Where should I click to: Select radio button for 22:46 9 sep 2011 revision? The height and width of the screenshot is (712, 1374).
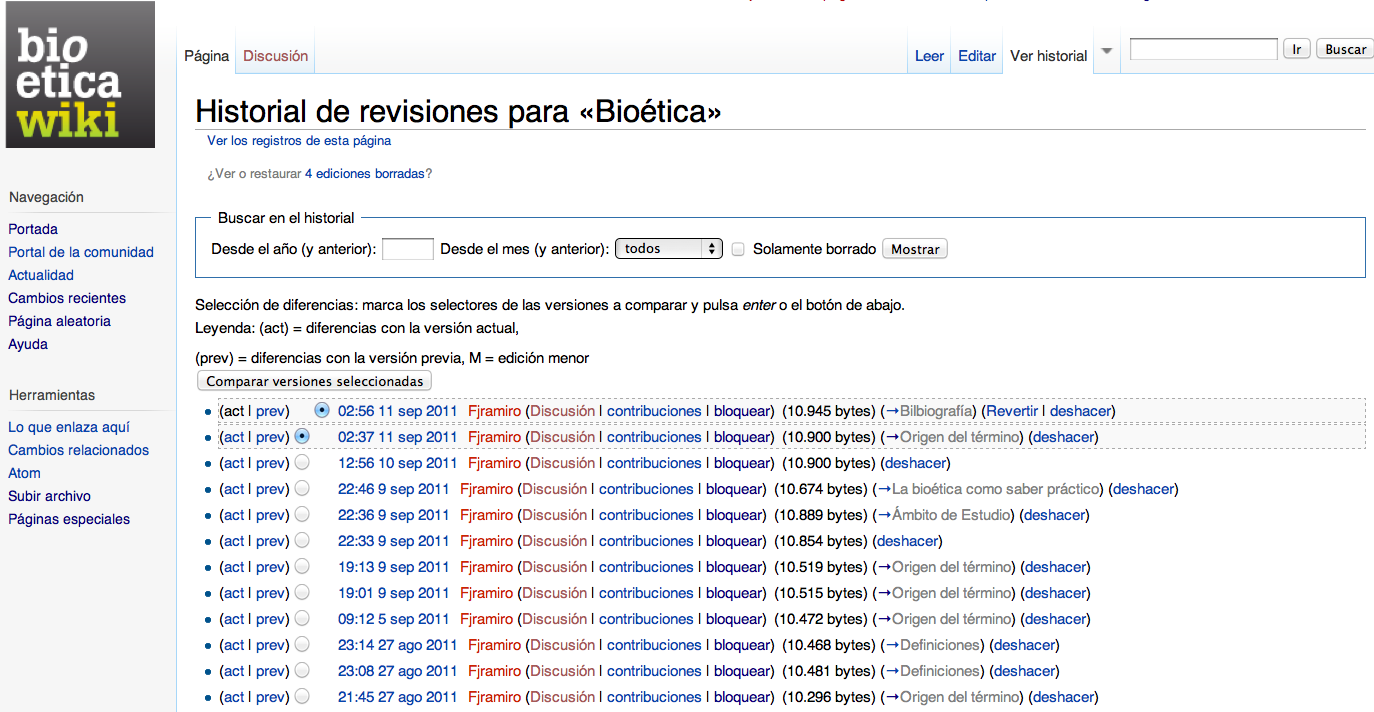click(x=302, y=489)
